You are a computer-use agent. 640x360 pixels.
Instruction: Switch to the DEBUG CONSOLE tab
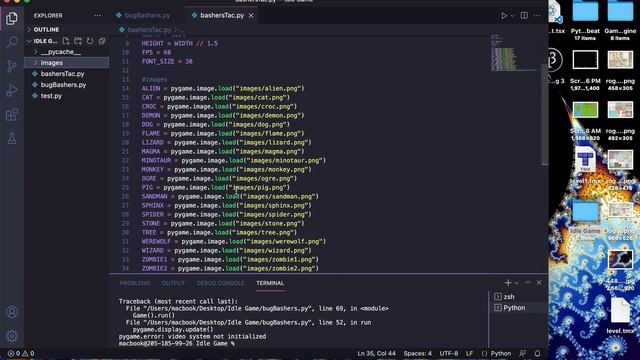tap(220, 283)
